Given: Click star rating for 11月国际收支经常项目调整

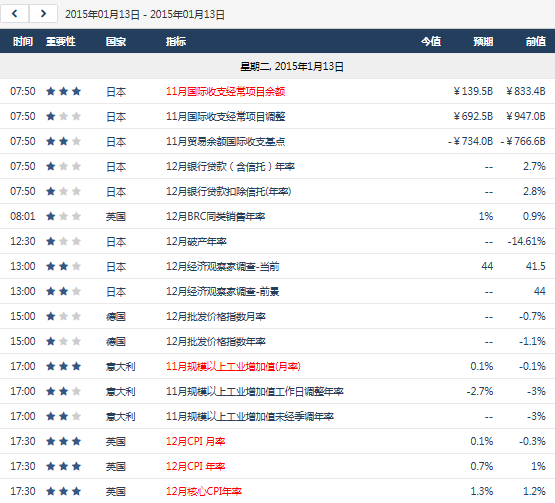Looking at the screenshot, I should [64, 116].
